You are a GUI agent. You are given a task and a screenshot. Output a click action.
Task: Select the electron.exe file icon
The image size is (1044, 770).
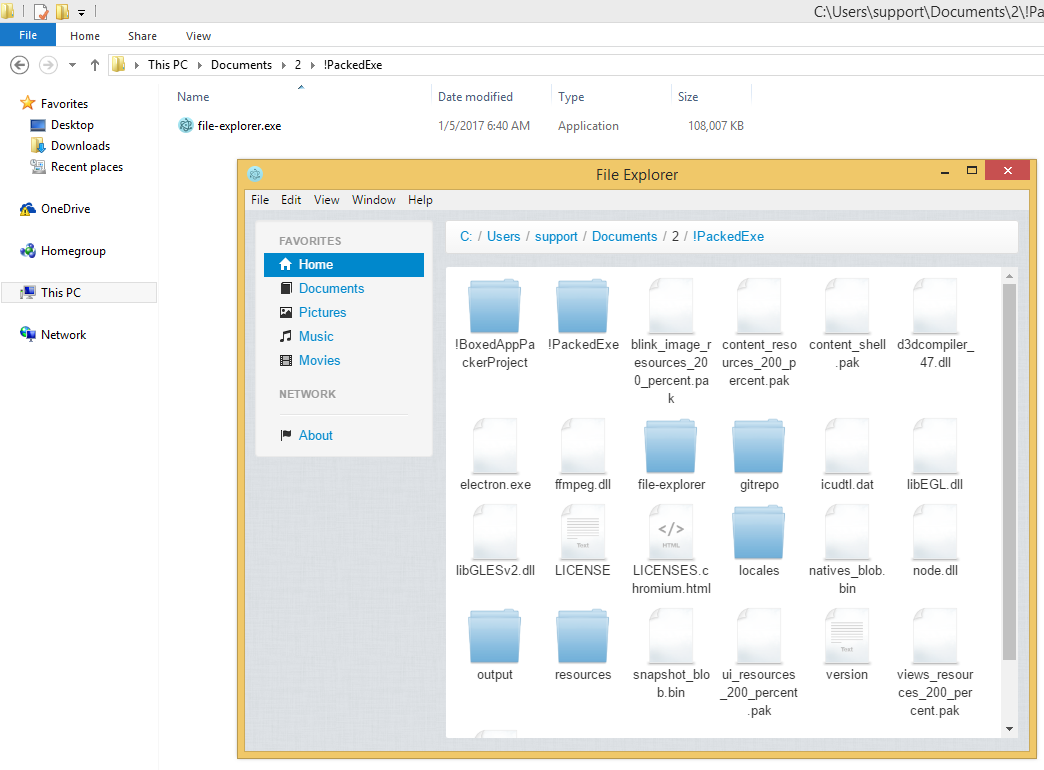click(x=495, y=446)
